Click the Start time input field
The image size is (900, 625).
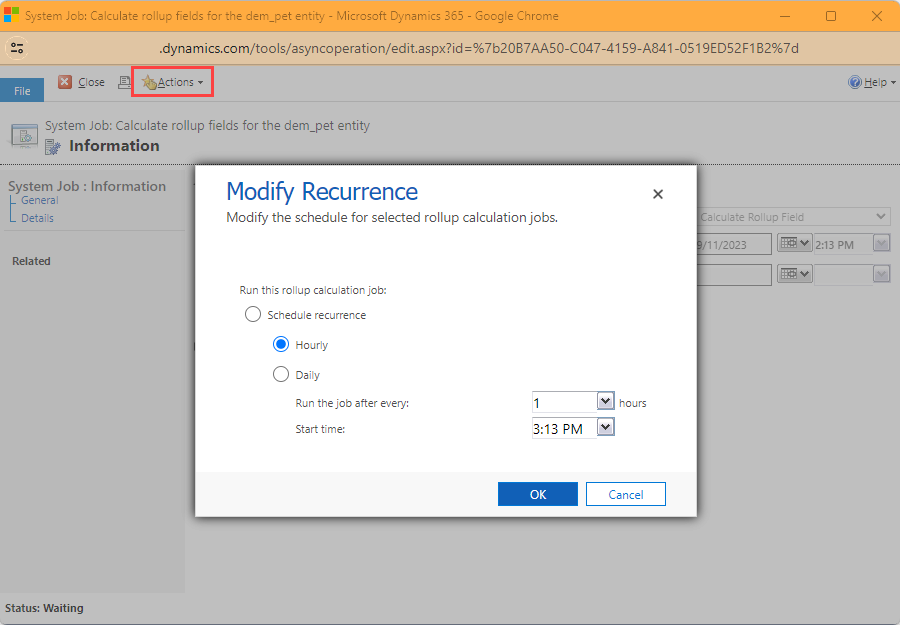565,428
